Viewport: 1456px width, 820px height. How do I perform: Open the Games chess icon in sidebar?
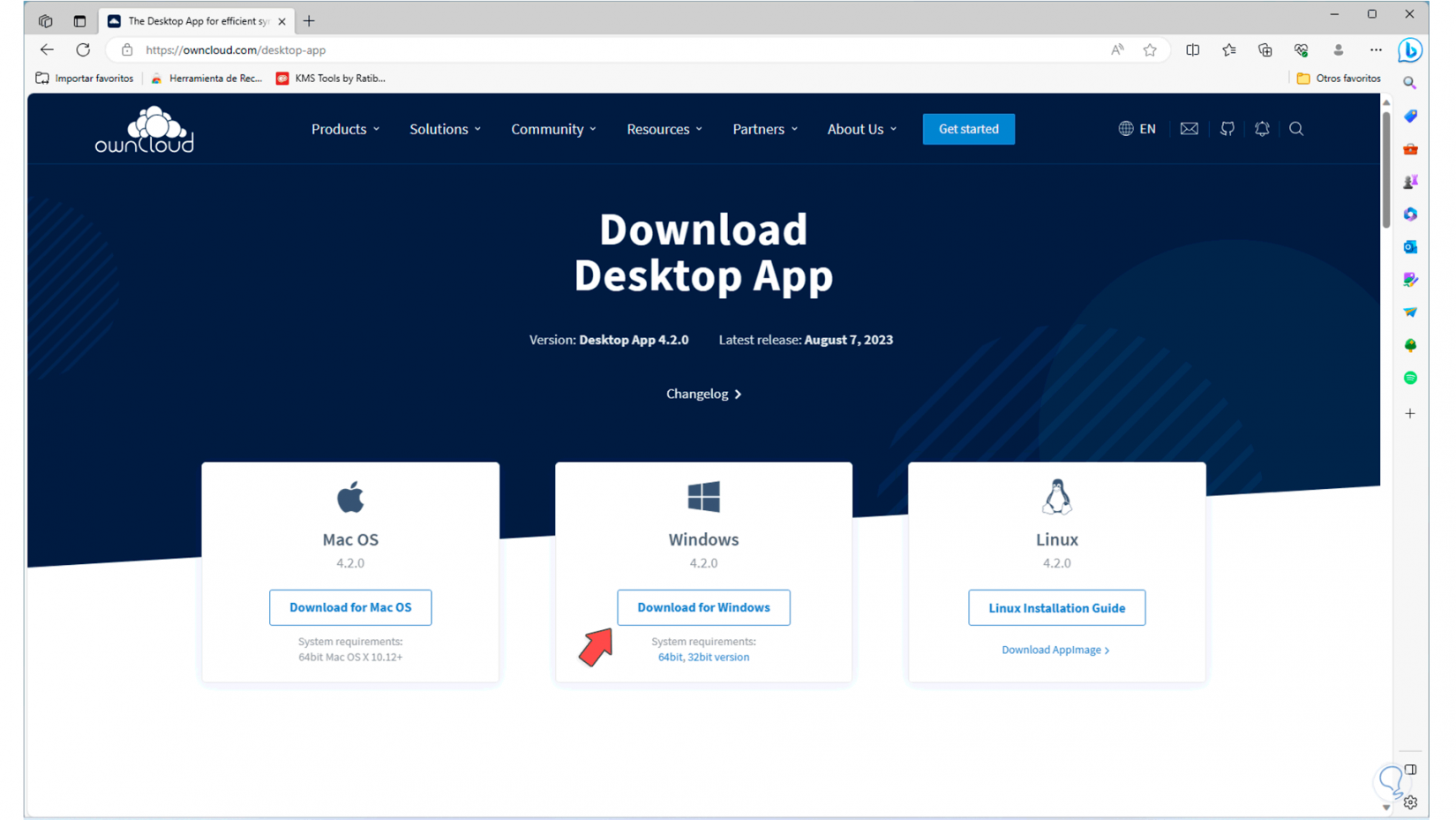coord(1410,182)
